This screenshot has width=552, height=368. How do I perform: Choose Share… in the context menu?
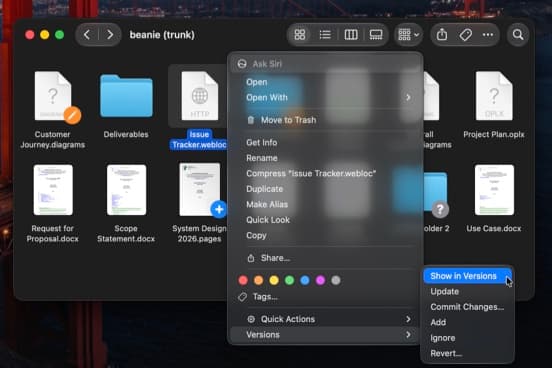tap(326, 258)
